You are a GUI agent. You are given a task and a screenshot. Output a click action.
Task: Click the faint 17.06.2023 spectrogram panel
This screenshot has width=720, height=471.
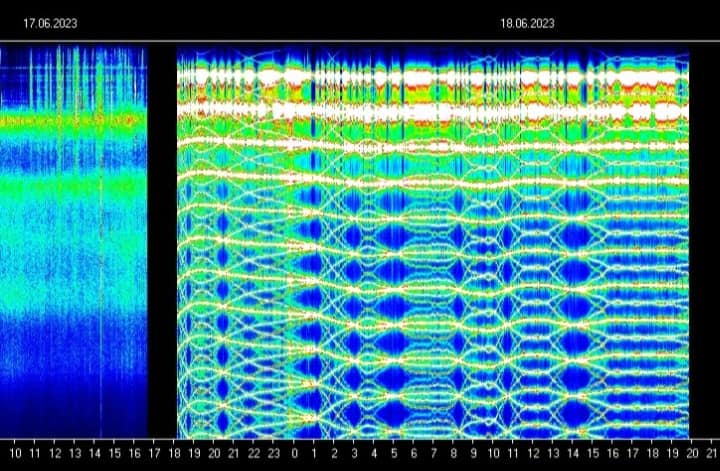click(x=73, y=241)
